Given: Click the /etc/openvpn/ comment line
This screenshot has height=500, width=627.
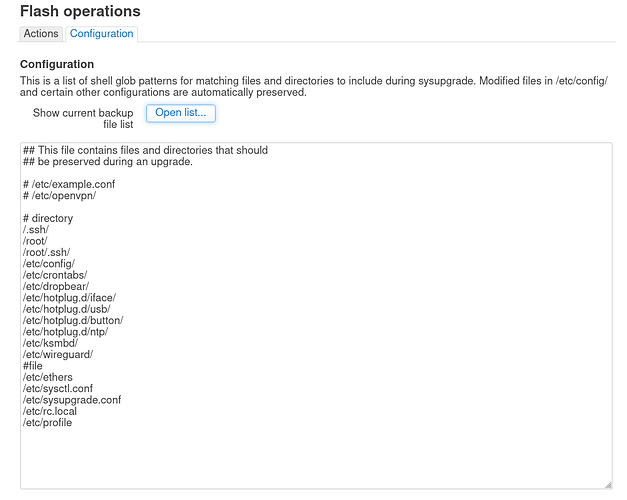Looking at the screenshot, I should click(x=60, y=196).
